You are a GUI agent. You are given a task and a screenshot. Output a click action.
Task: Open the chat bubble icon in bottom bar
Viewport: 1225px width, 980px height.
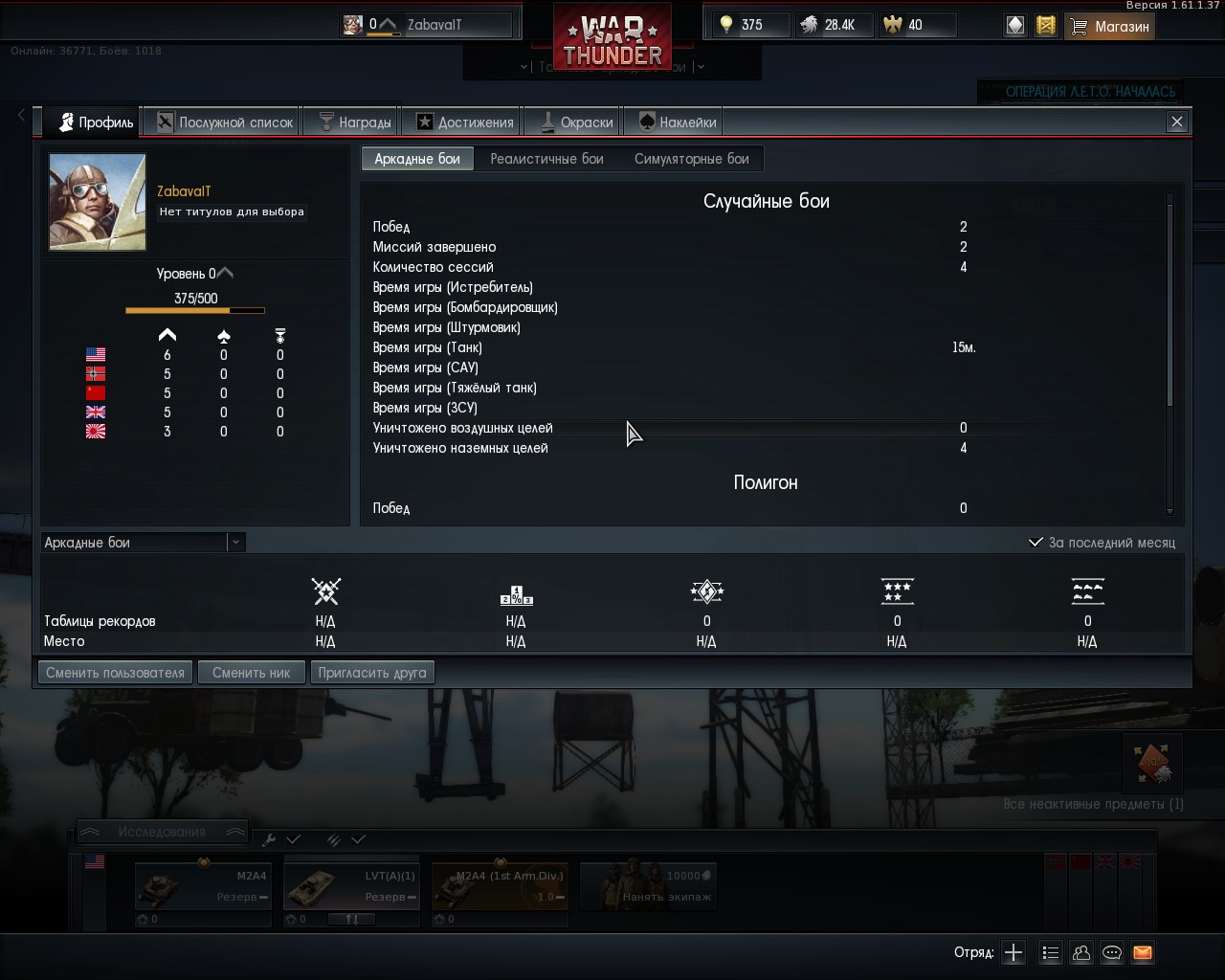(x=1112, y=952)
